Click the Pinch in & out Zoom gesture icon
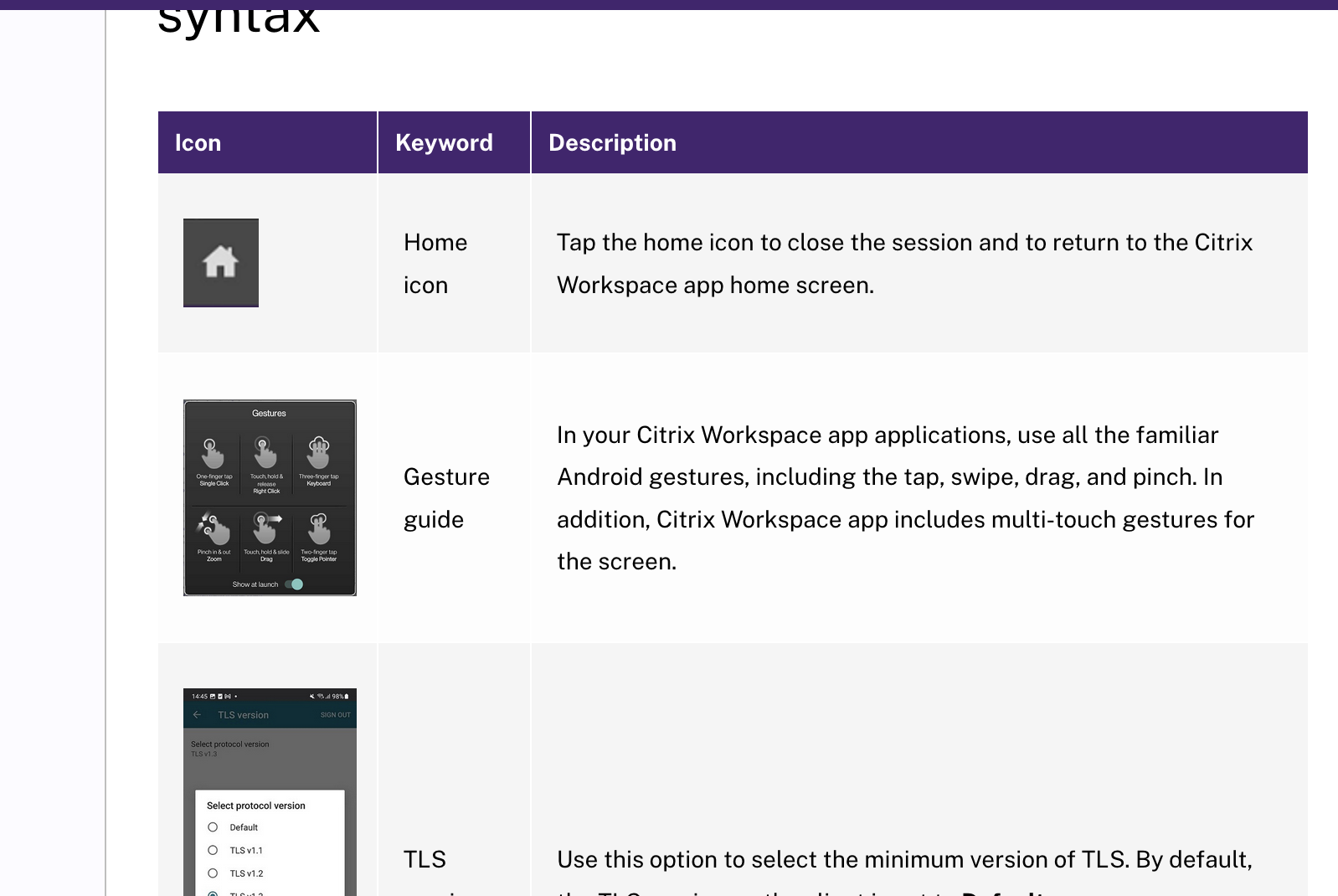Screen dimensions: 1338x896 coord(214,529)
